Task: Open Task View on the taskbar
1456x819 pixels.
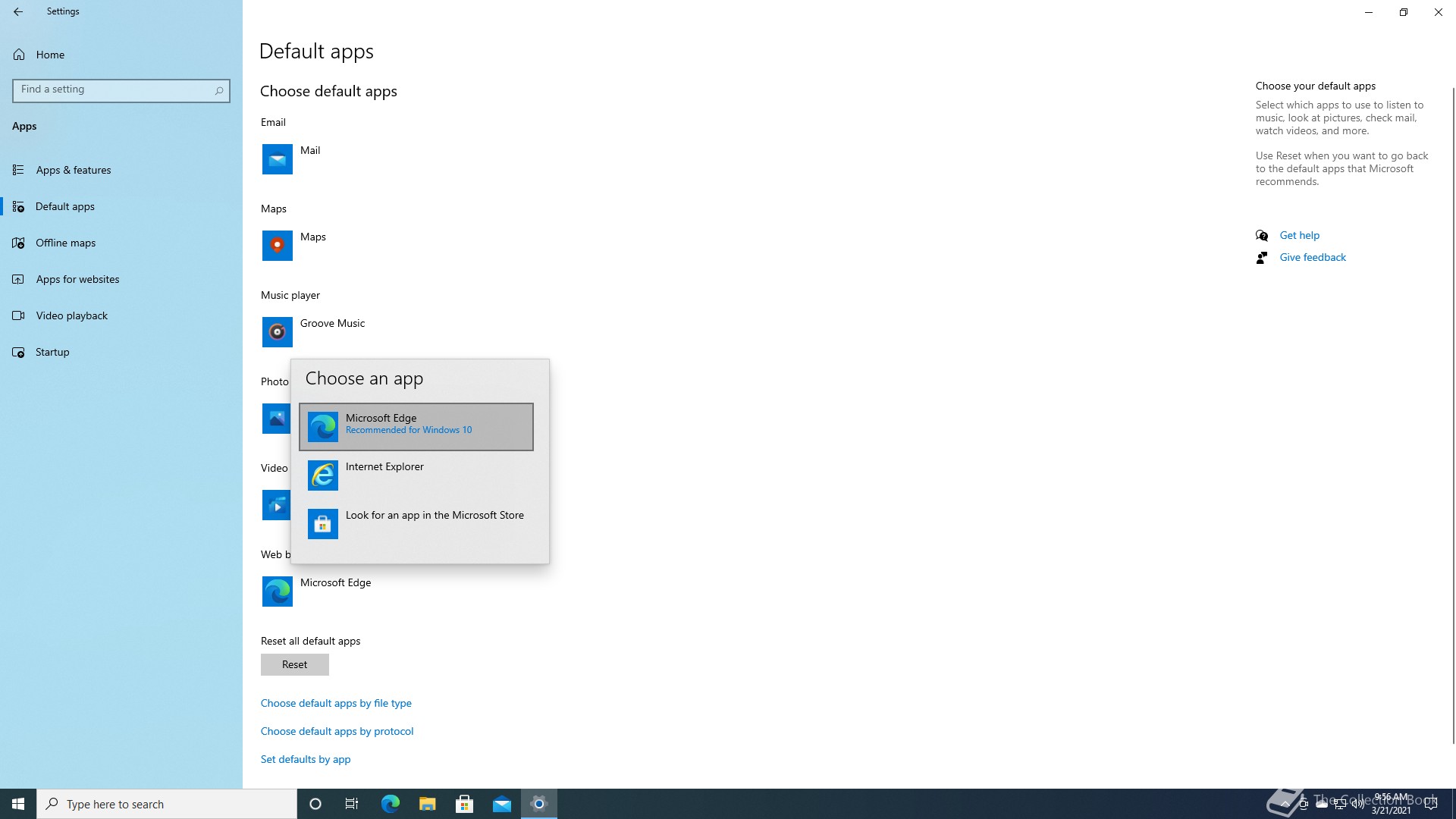Action: tap(352, 804)
